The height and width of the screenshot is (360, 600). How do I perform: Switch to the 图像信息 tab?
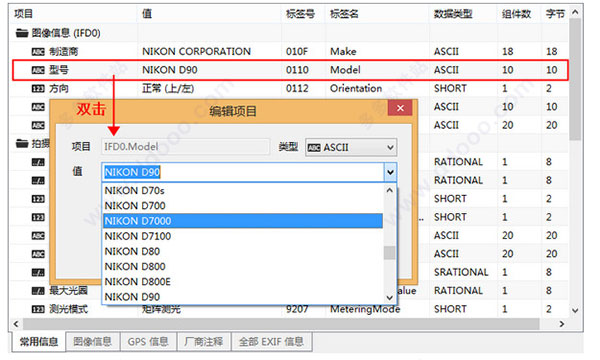coord(92,342)
